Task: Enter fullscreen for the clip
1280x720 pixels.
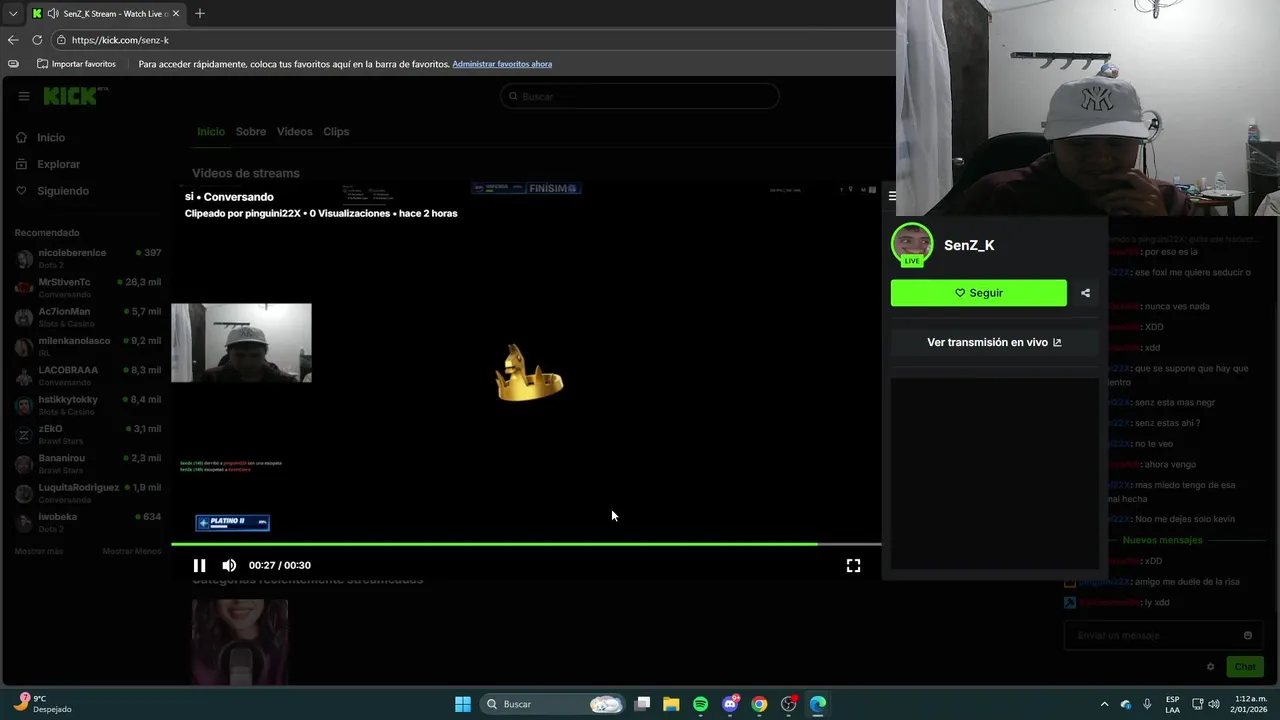Action: [x=853, y=565]
